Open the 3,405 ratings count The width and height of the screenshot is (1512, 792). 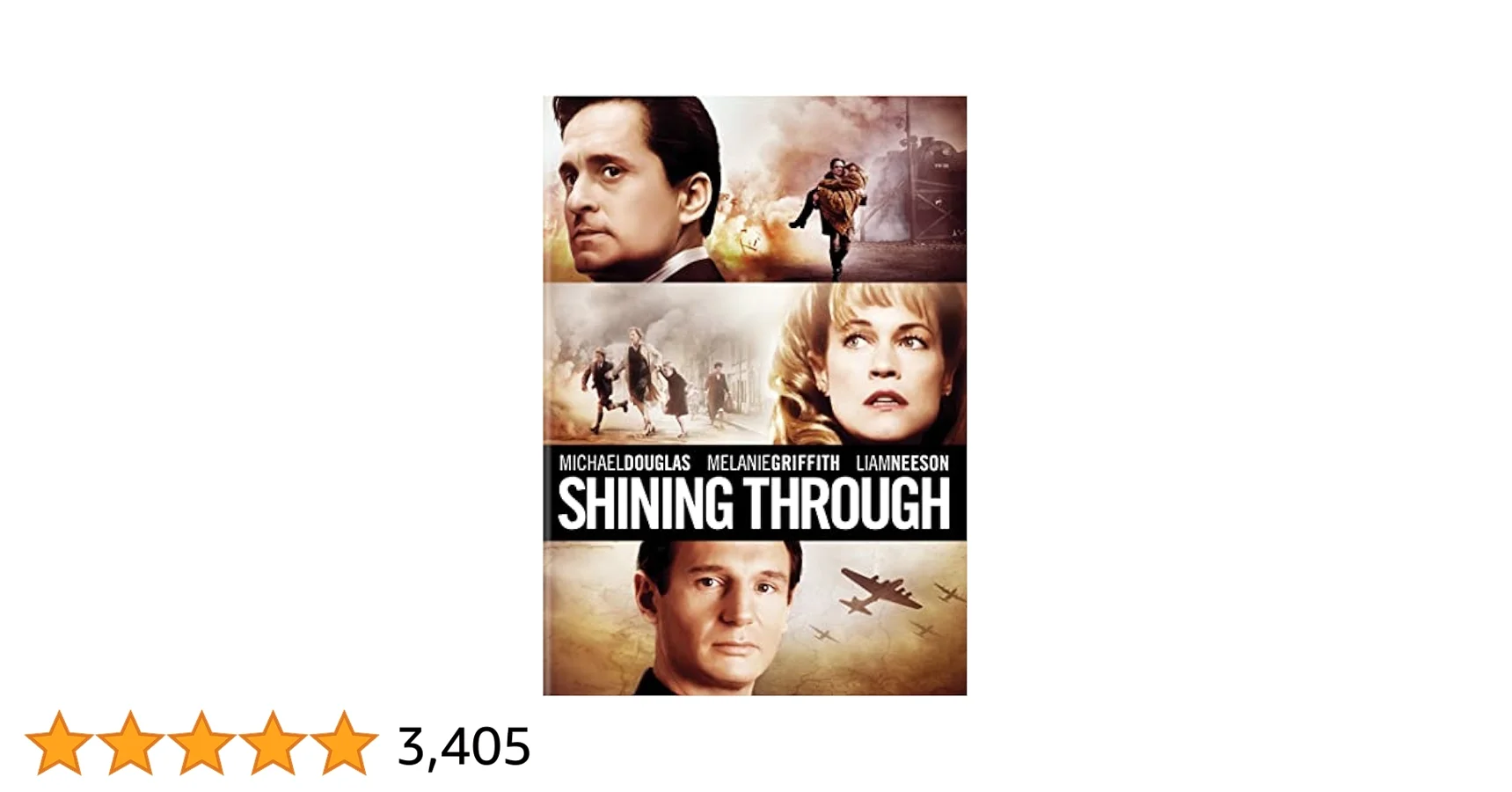click(464, 747)
